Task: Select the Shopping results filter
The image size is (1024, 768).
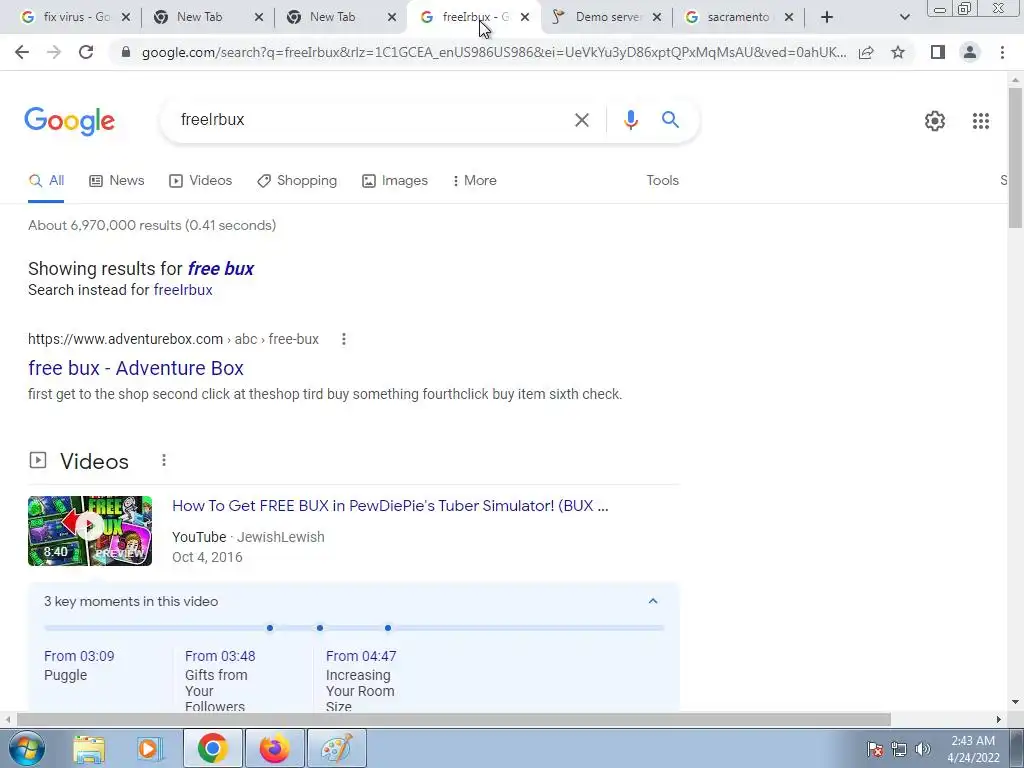Action: click(x=297, y=180)
